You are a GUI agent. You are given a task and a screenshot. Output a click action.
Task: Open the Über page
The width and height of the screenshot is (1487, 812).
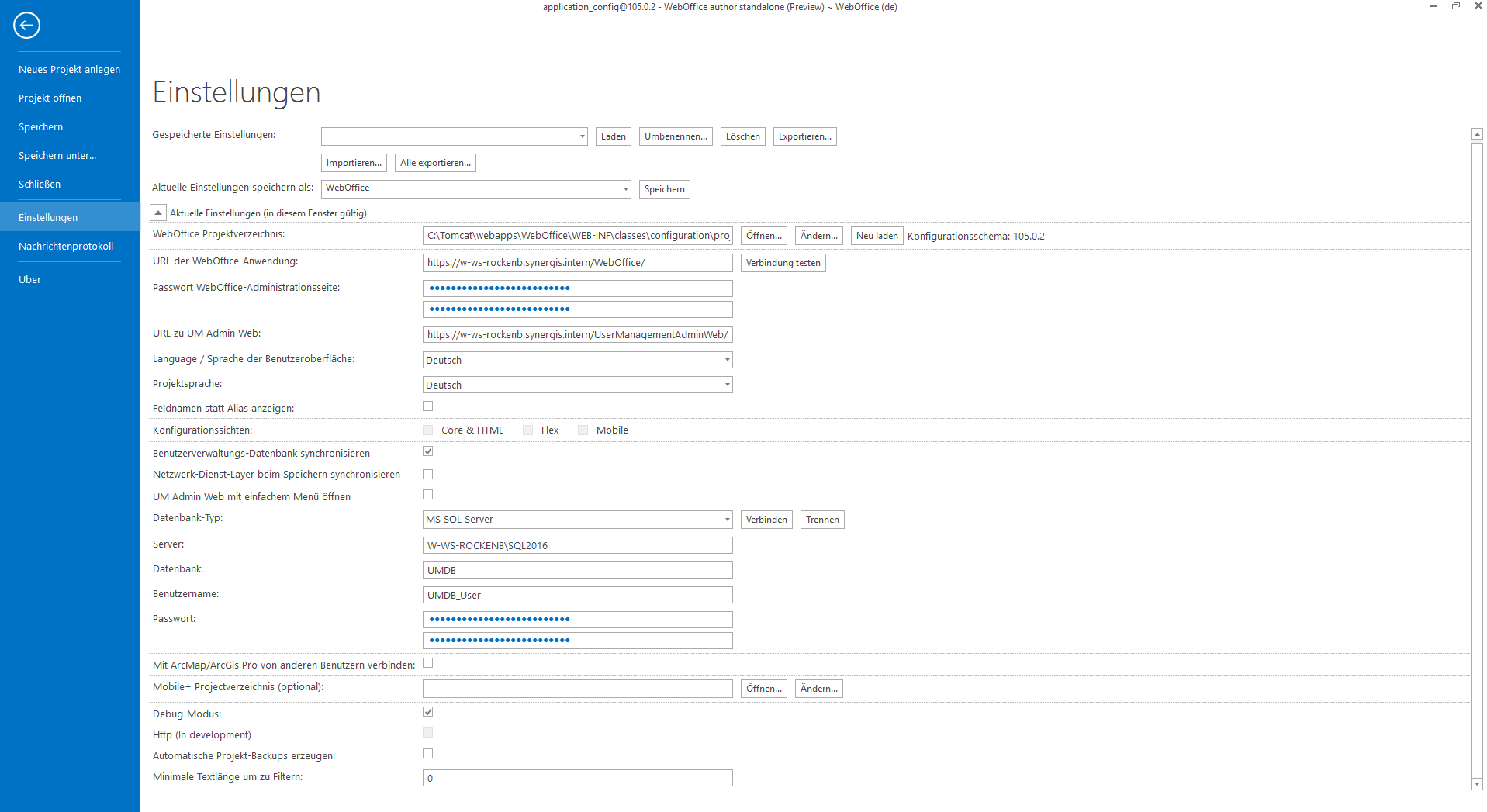click(29, 279)
